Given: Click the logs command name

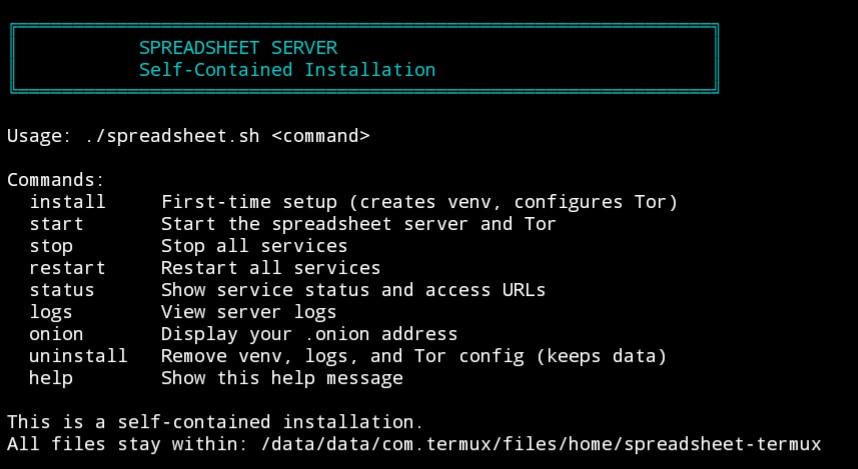Looking at the screenshot, I should click(51, 312).
